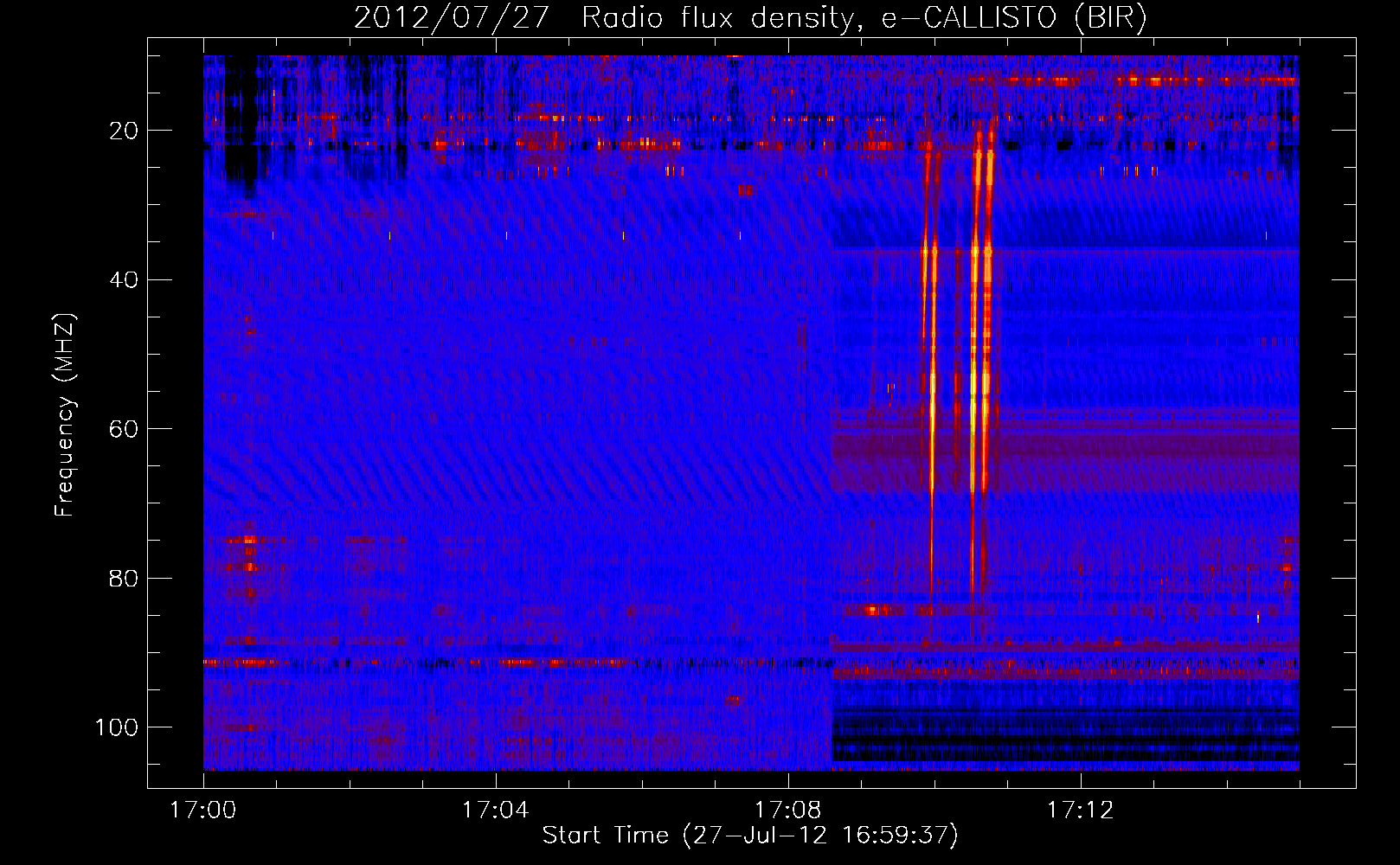The image size is (1400, 865).
Task: Click the 40 frequency tick label
Action: 125,280
